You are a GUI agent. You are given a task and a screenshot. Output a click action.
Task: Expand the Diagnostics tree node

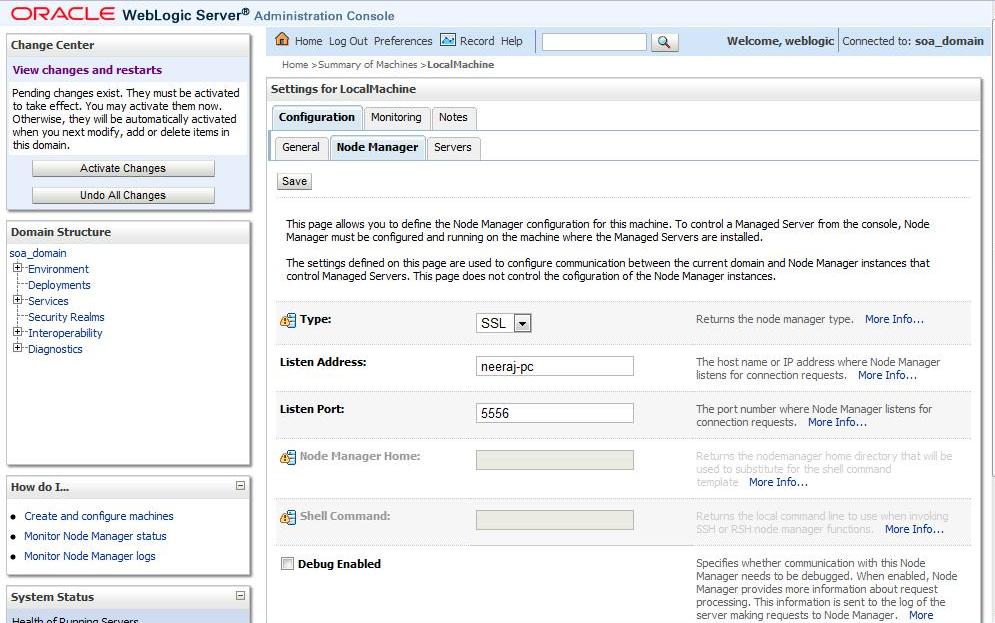[18, 348]
